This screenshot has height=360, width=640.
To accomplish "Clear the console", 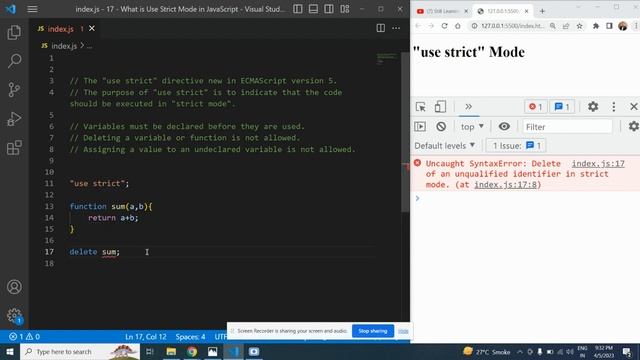I will (441, 127).
